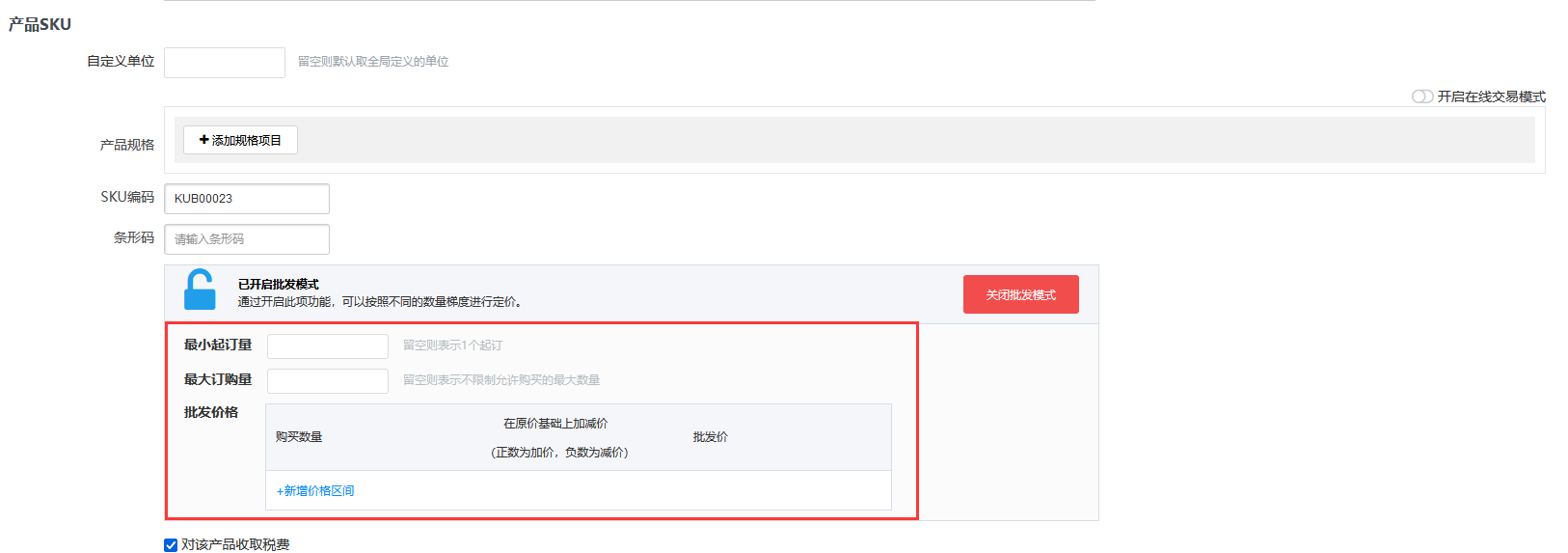Click the plus icon on 添加规格项目
The image size is (1568, 553).
[x=203, y=140]
